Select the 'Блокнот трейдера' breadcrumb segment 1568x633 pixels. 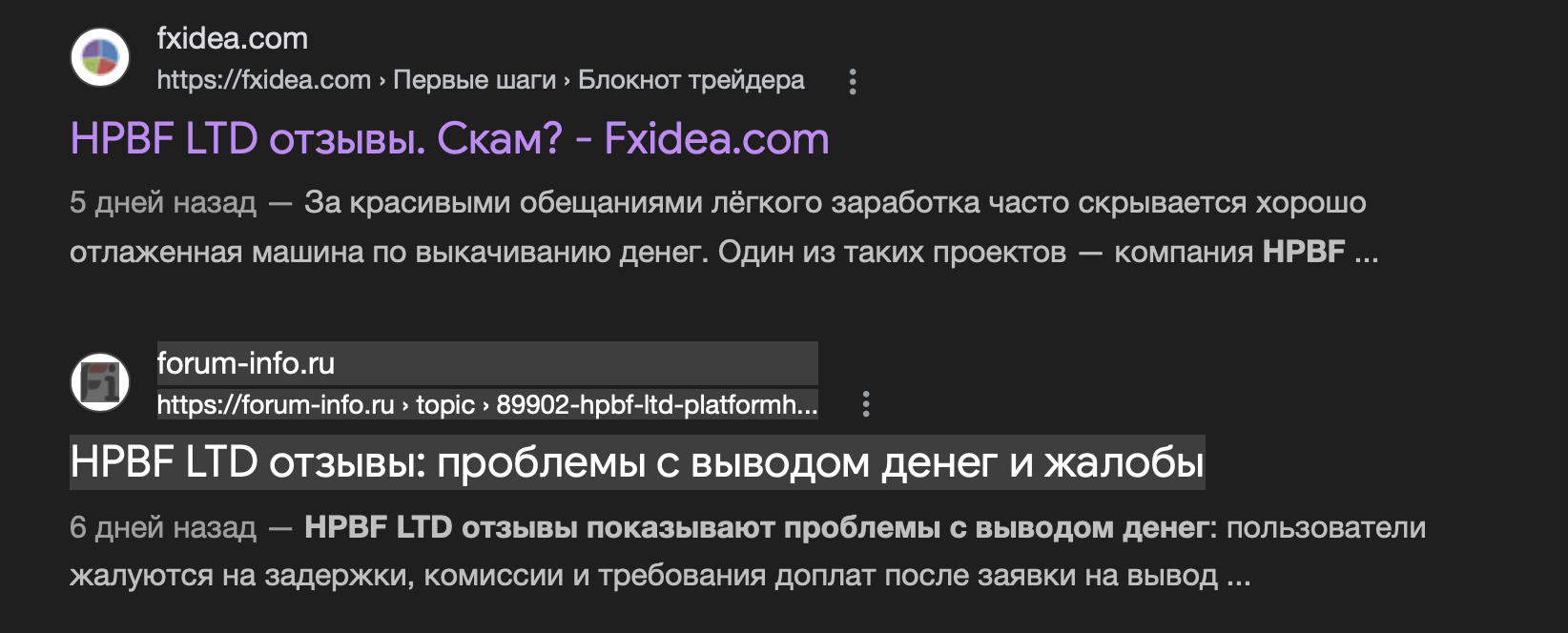tap(691, 80)
